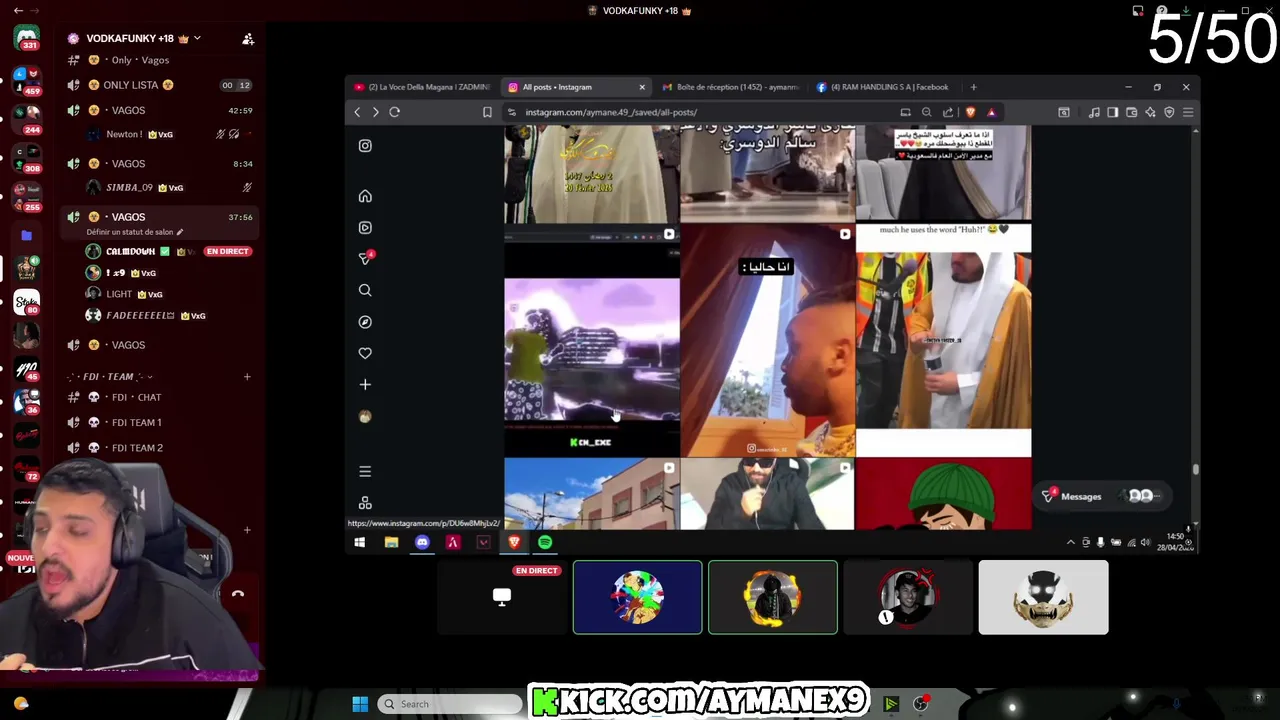The image size is (1280, 720).
Task: Open the Stake server with badge 80
Action: point(27,301)
